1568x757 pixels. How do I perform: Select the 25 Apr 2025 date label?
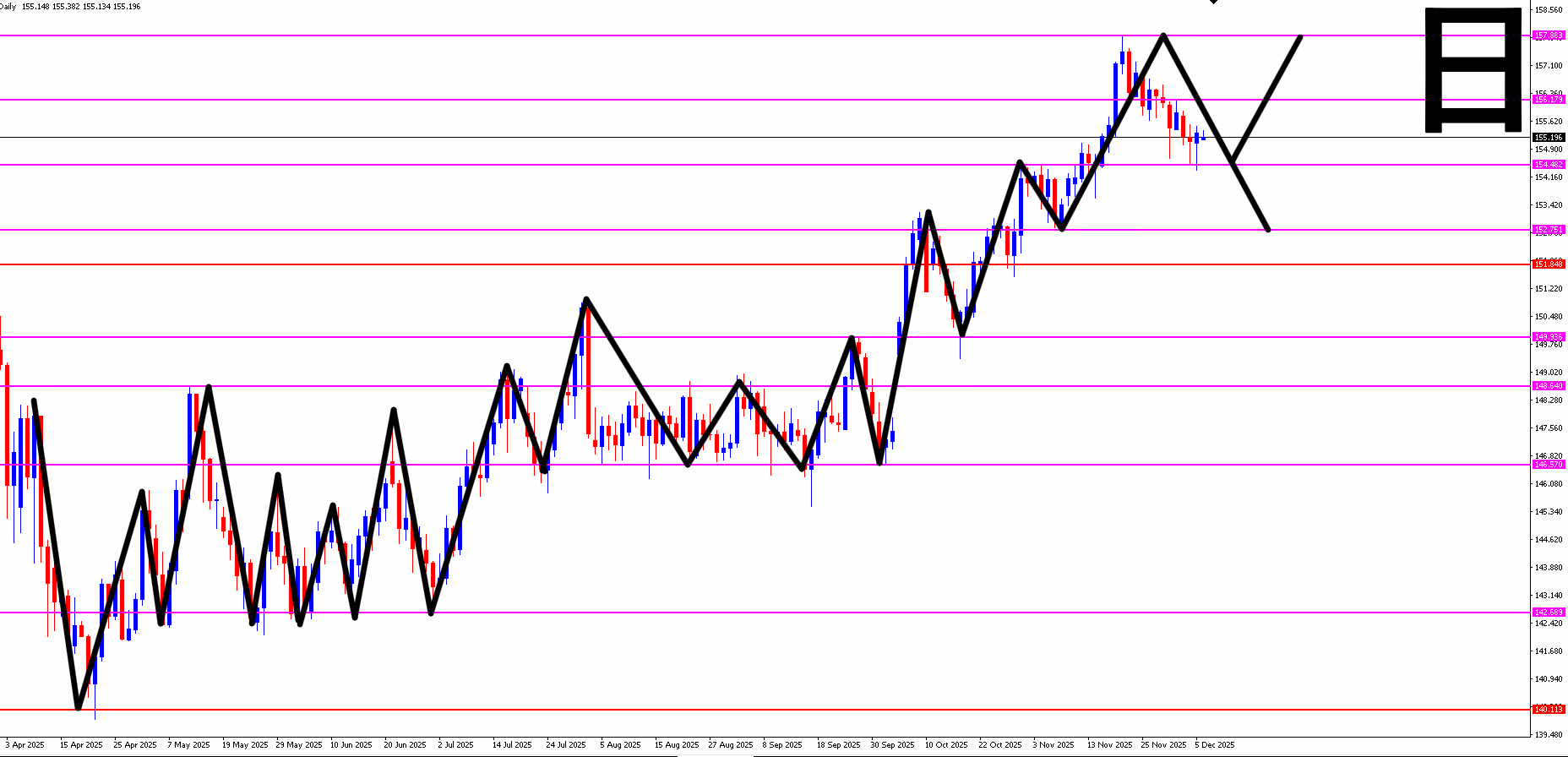click(135, 745)
